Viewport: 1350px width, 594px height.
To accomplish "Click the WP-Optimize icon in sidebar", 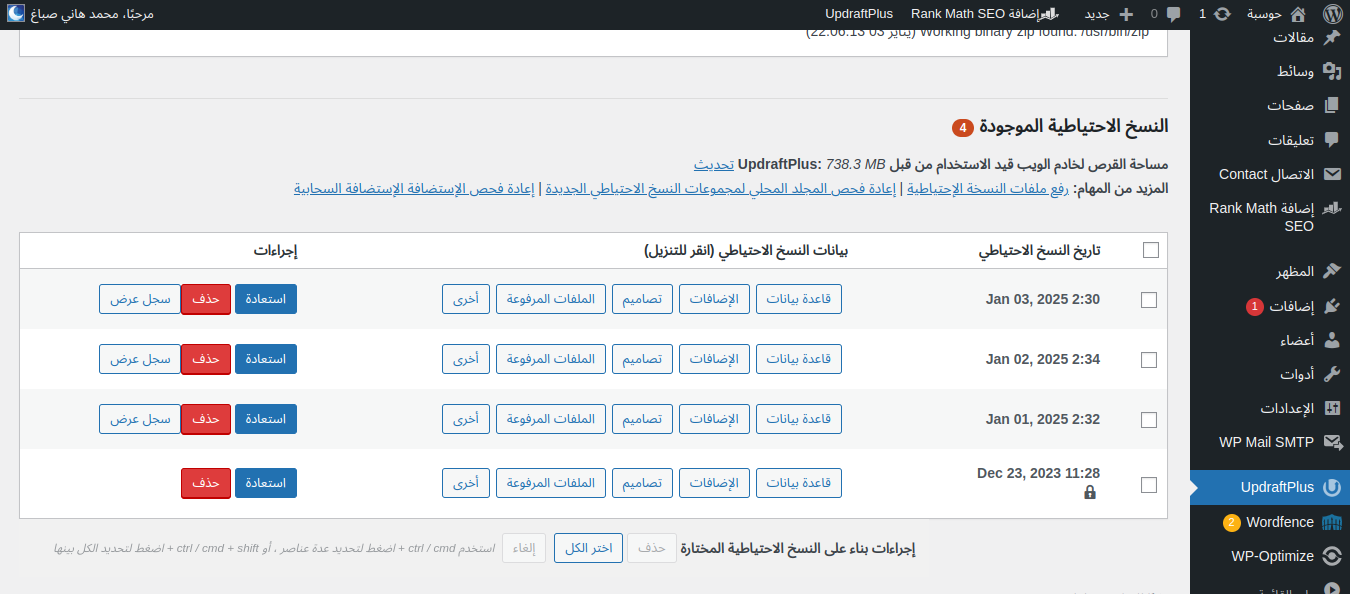I will [x=1331, y=556].
